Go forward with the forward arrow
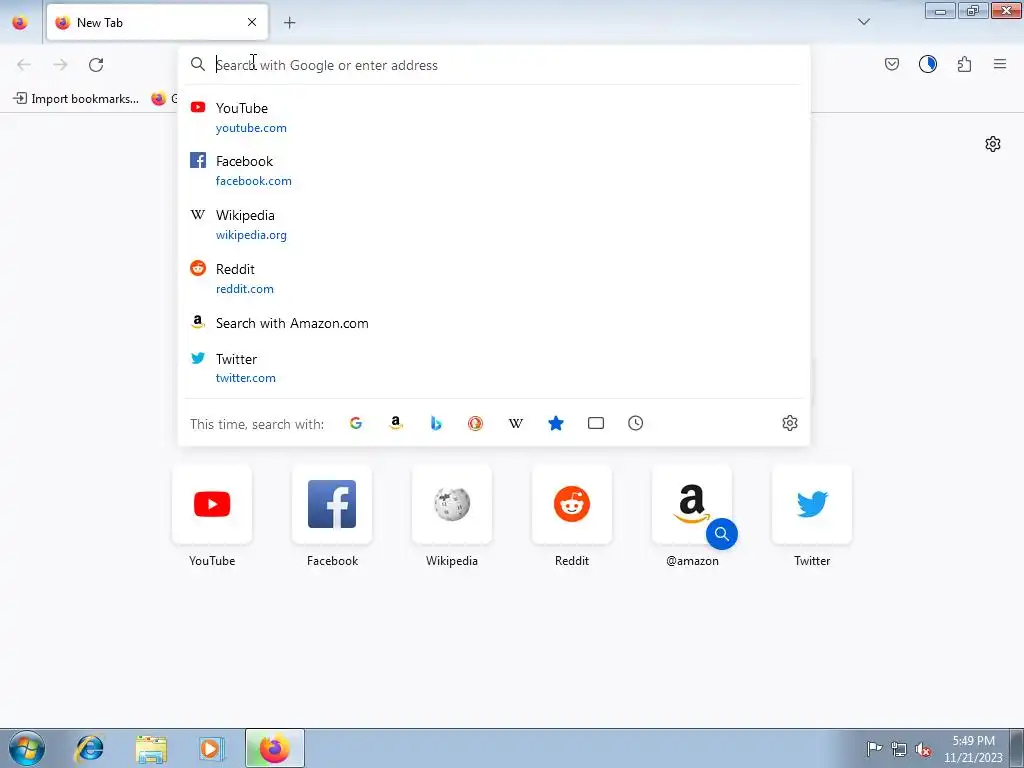 [60, 65]
